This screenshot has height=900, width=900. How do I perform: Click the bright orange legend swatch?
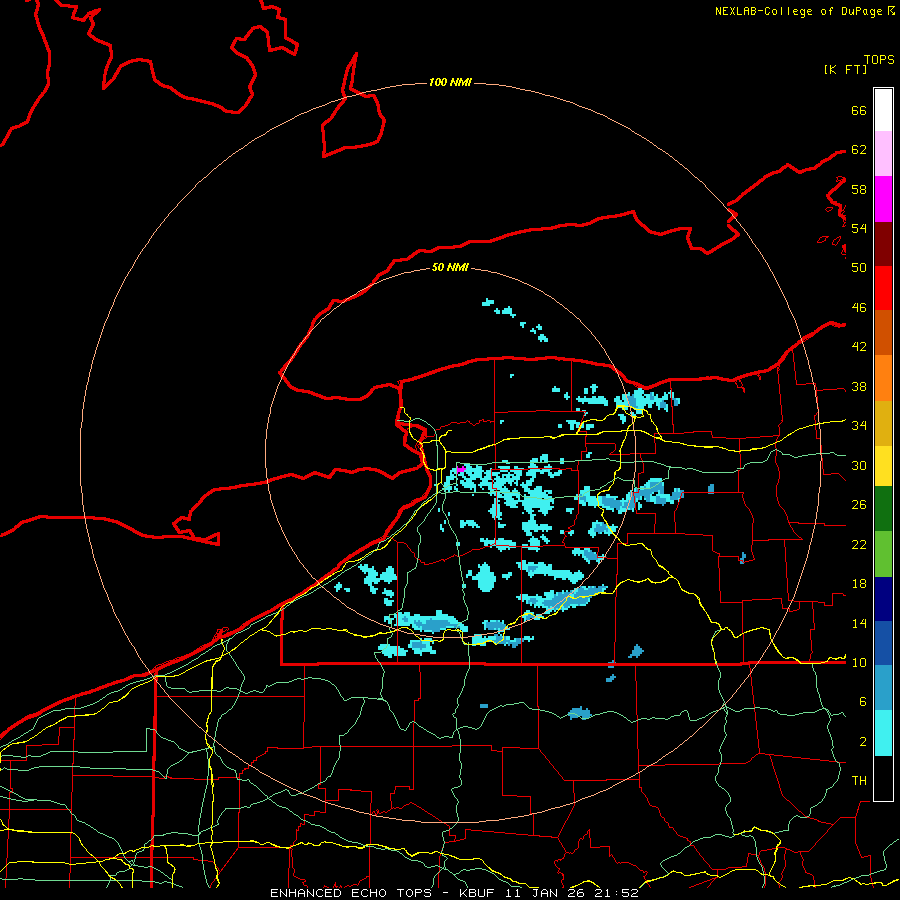(x=883, y=378)
